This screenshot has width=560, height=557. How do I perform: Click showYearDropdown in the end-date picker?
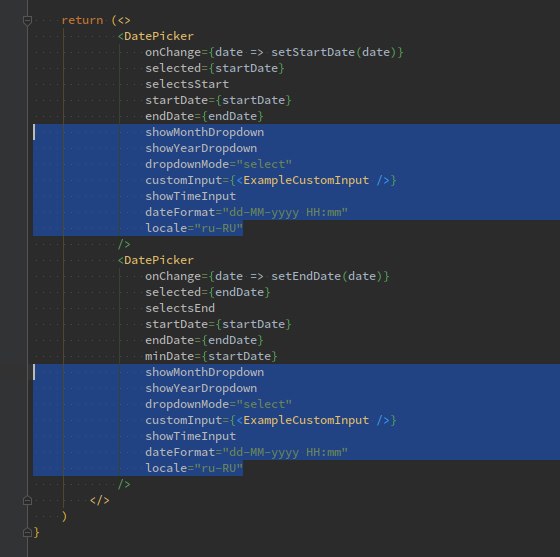pos(201,388)
